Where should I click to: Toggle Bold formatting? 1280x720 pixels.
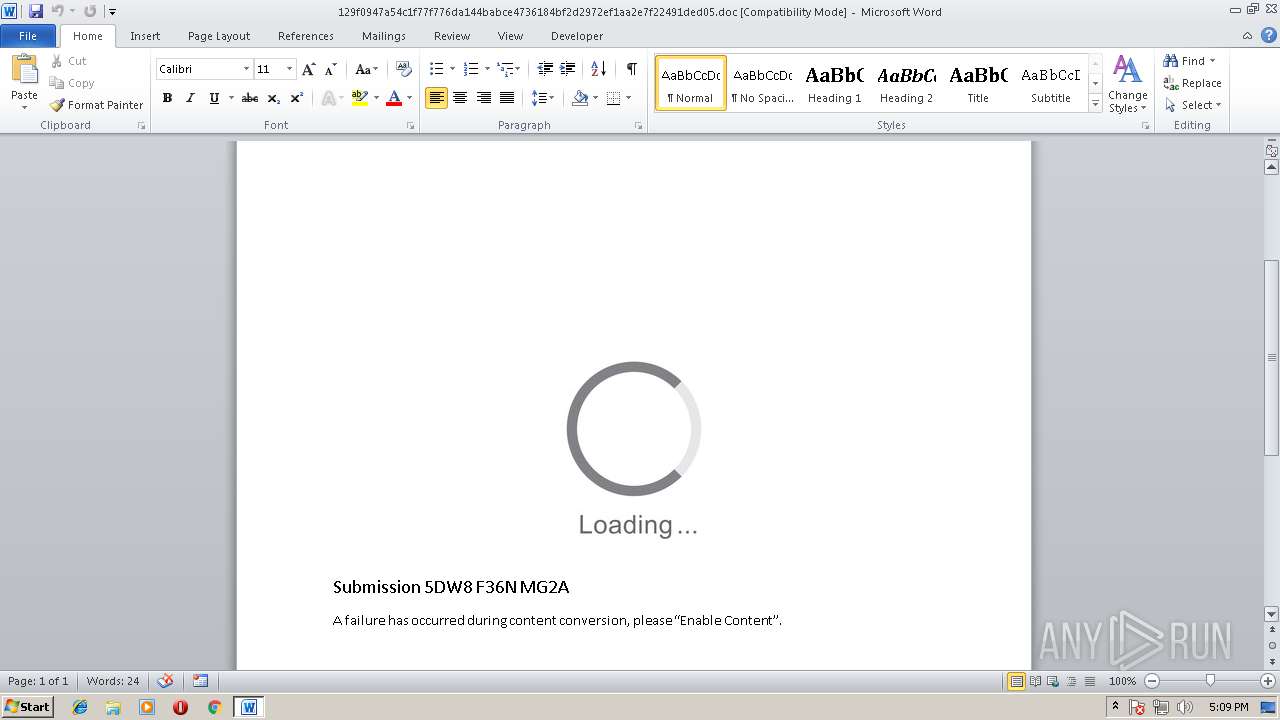tap(167, 98)
